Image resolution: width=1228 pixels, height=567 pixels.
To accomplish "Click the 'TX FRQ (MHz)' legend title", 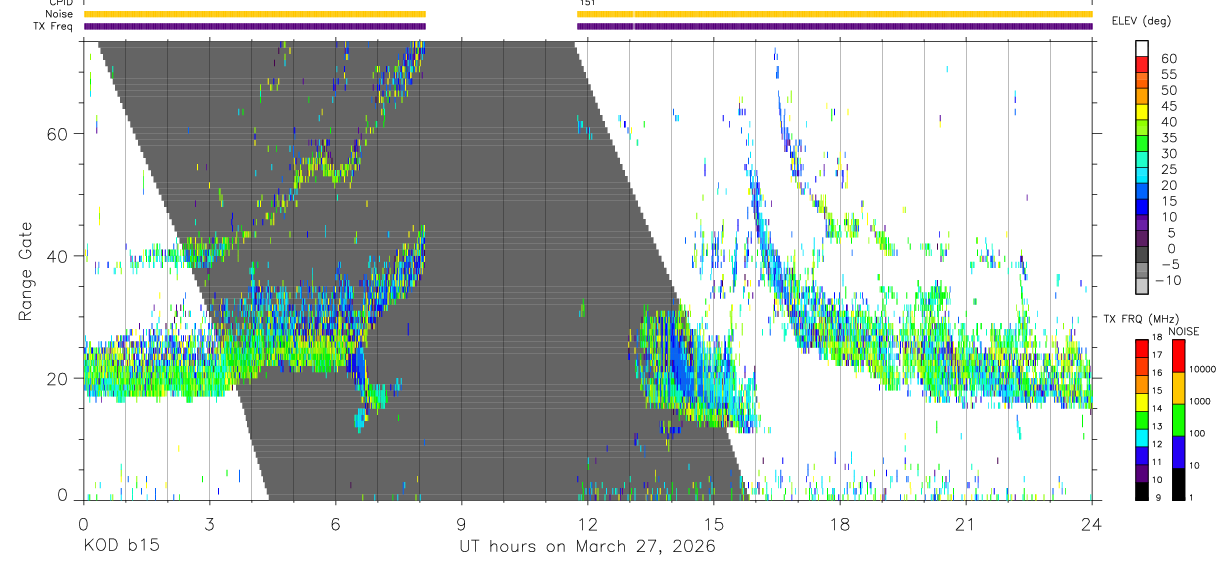I will (x=1140, y=318).
